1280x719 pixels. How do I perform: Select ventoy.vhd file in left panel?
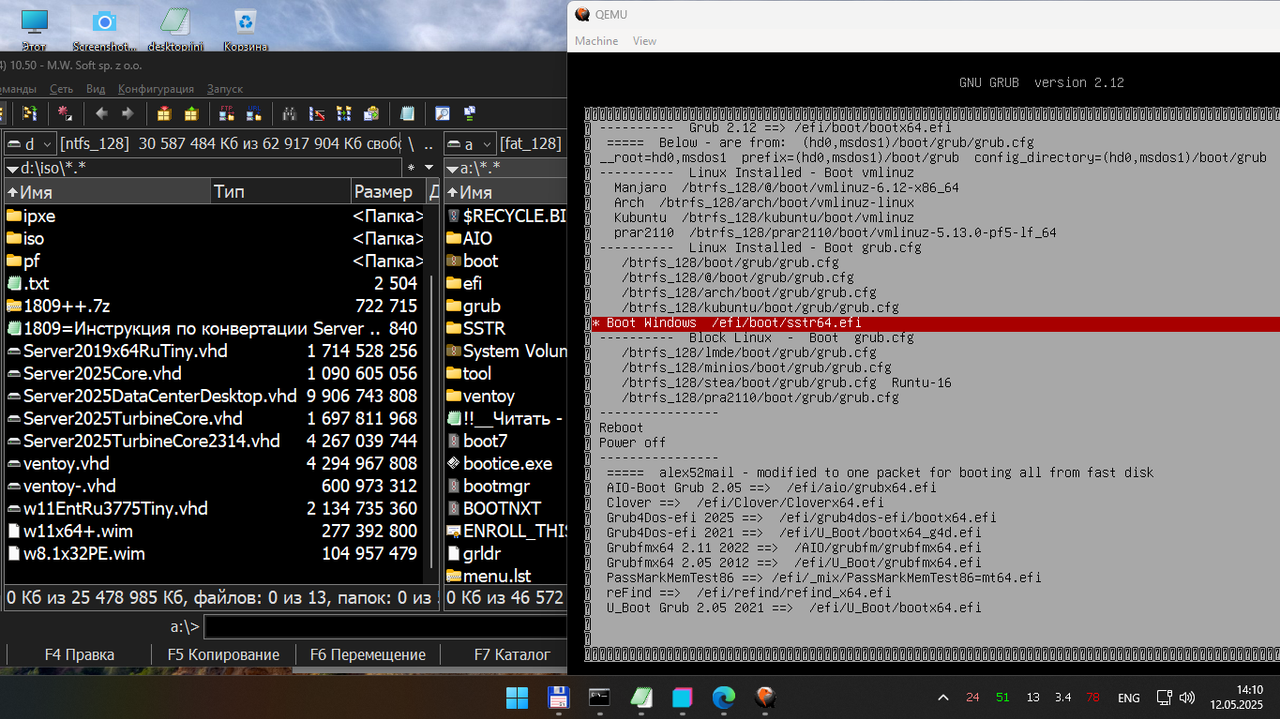(214, 463)
